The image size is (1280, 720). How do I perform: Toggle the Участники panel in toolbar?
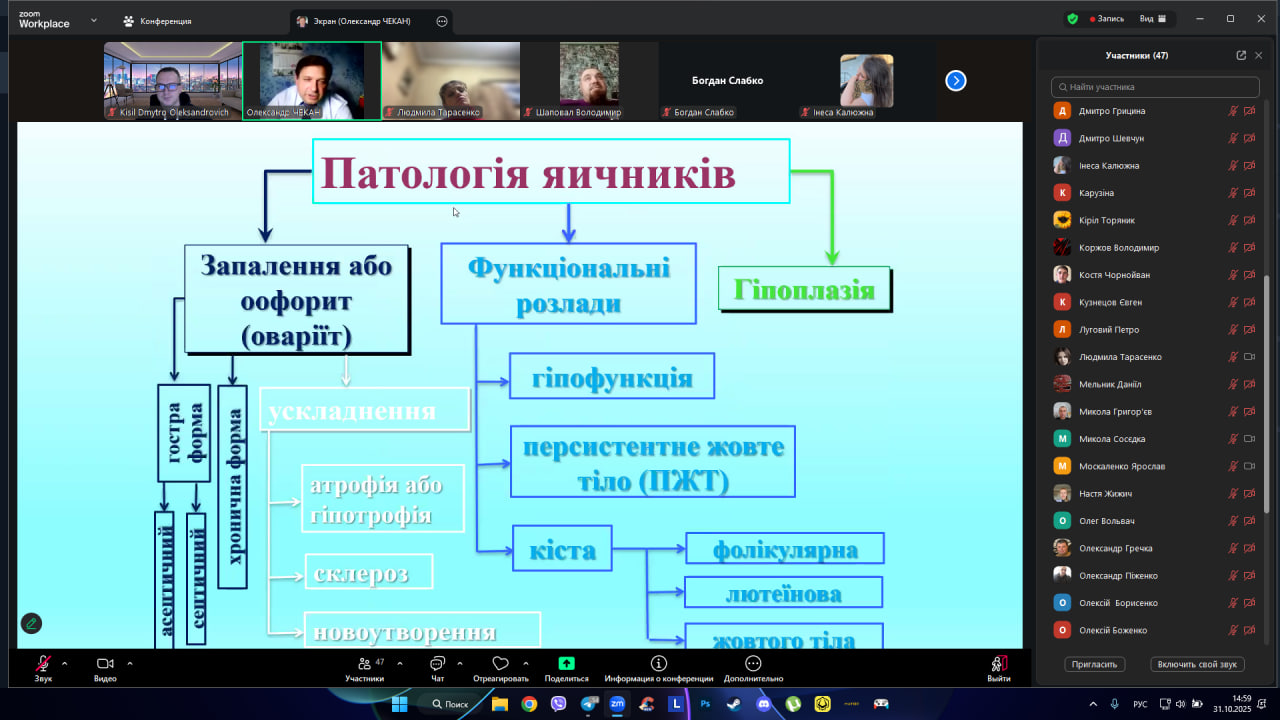point(364,664)
